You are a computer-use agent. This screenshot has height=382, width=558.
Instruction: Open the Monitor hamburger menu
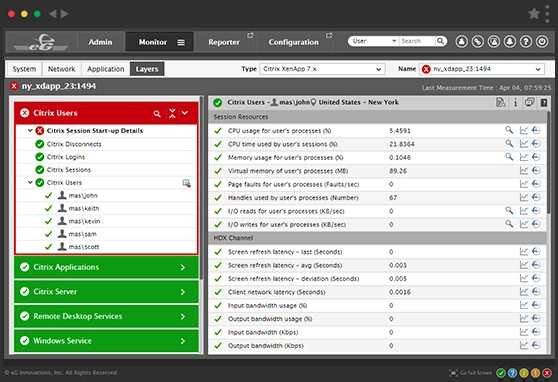click(181, 42)
